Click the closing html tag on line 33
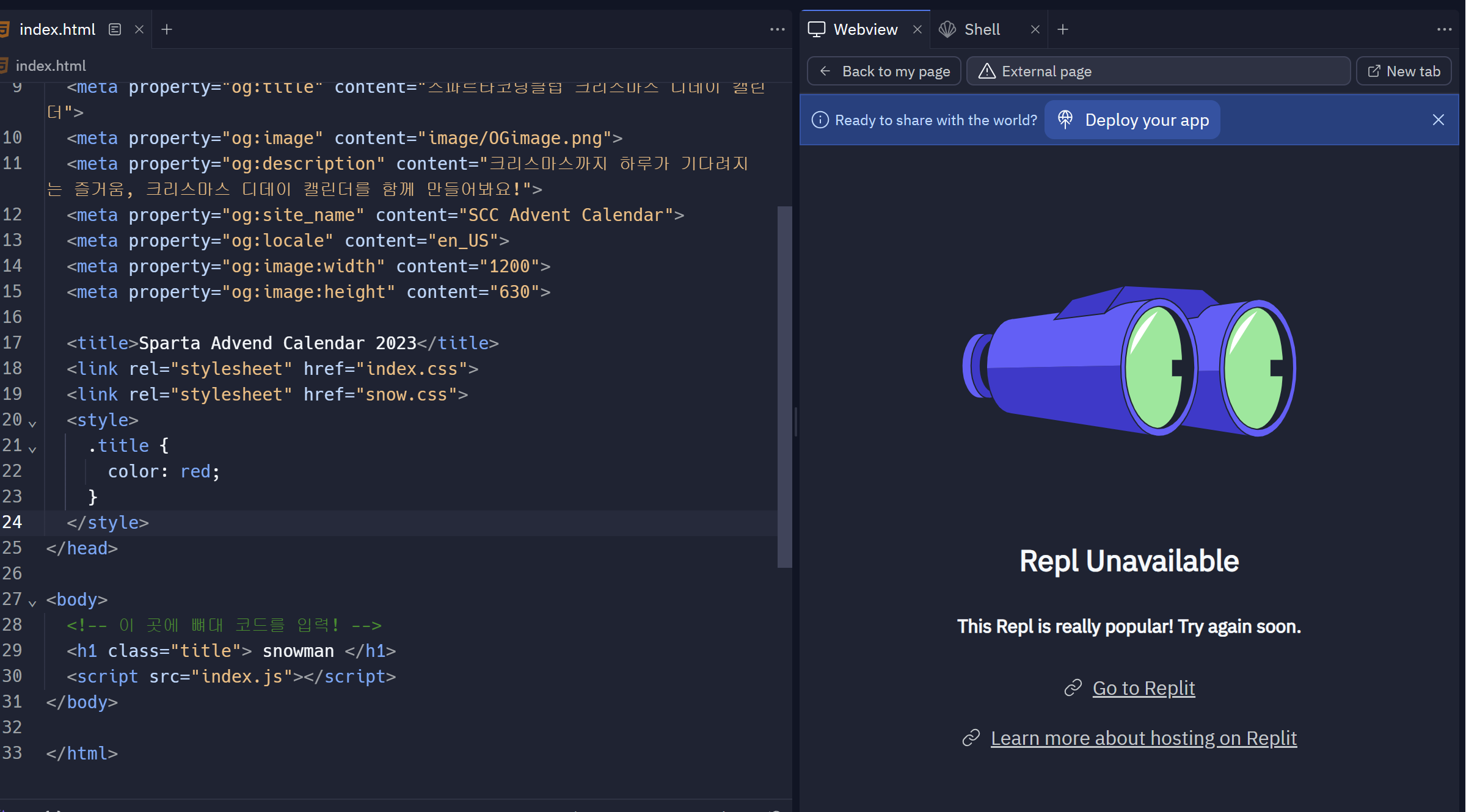Image resolution: width=1466 pixels, height=812 pixels. (82, 753)
